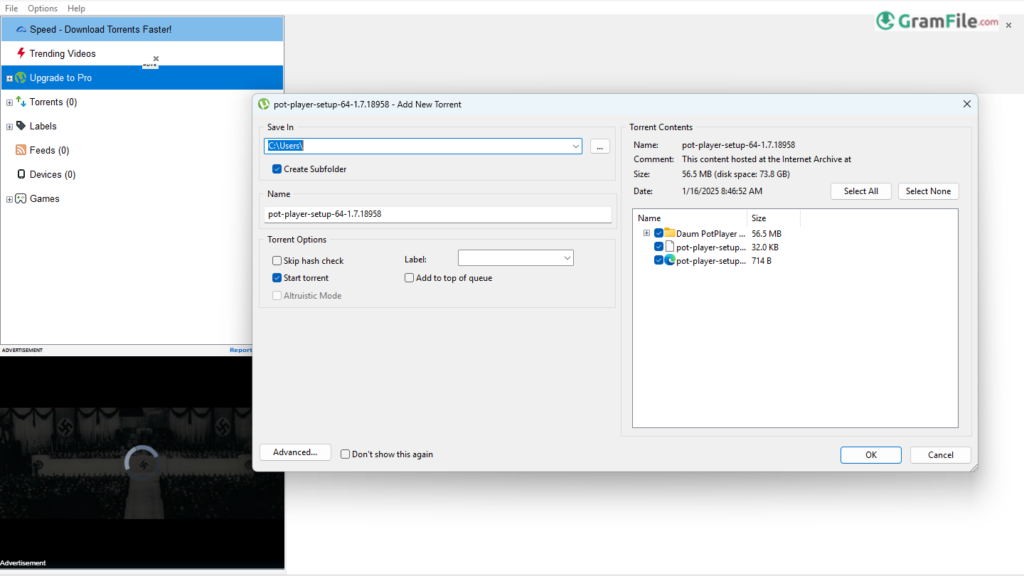Expand the Torrents (0) node
This screenshot has width=1024, height=576.
[x=9, y=103]
